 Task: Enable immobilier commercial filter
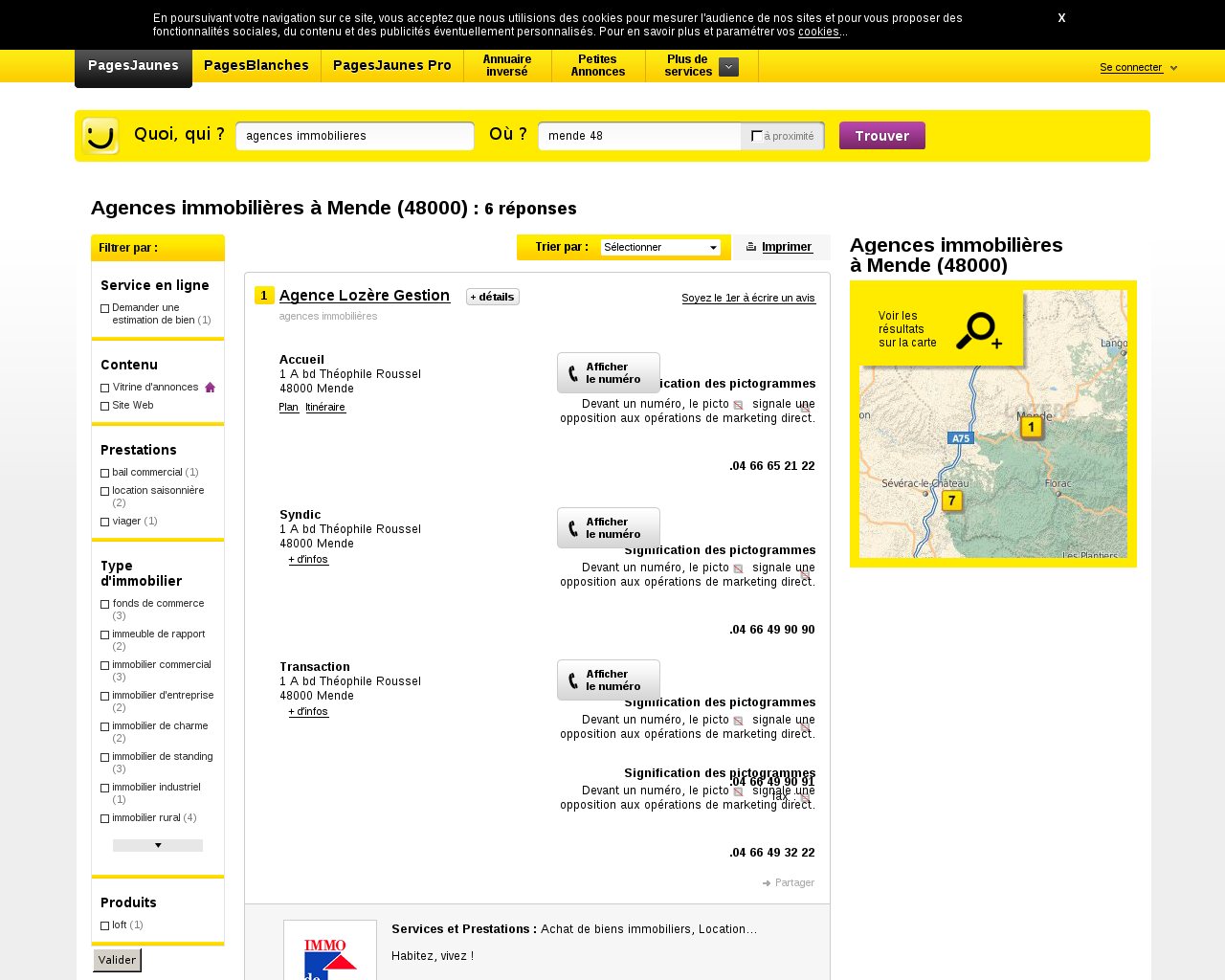click(x=105, y=665)
